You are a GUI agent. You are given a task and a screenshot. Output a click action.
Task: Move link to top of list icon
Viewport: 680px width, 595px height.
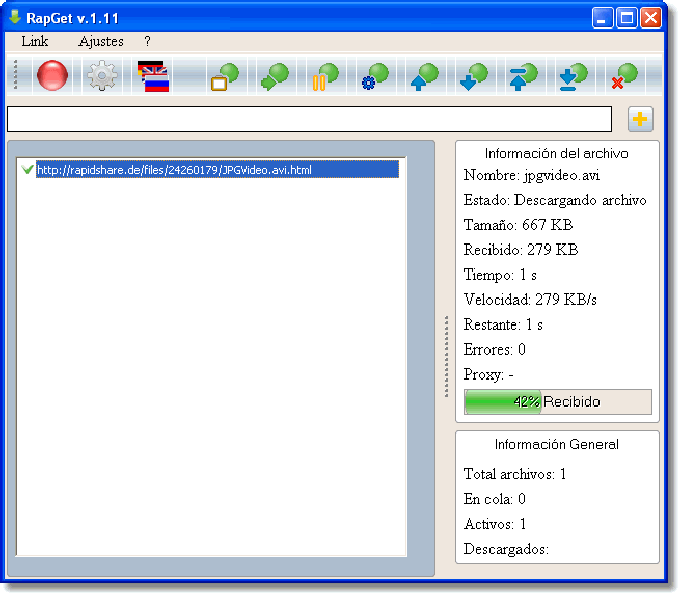(x=523, y=76)
